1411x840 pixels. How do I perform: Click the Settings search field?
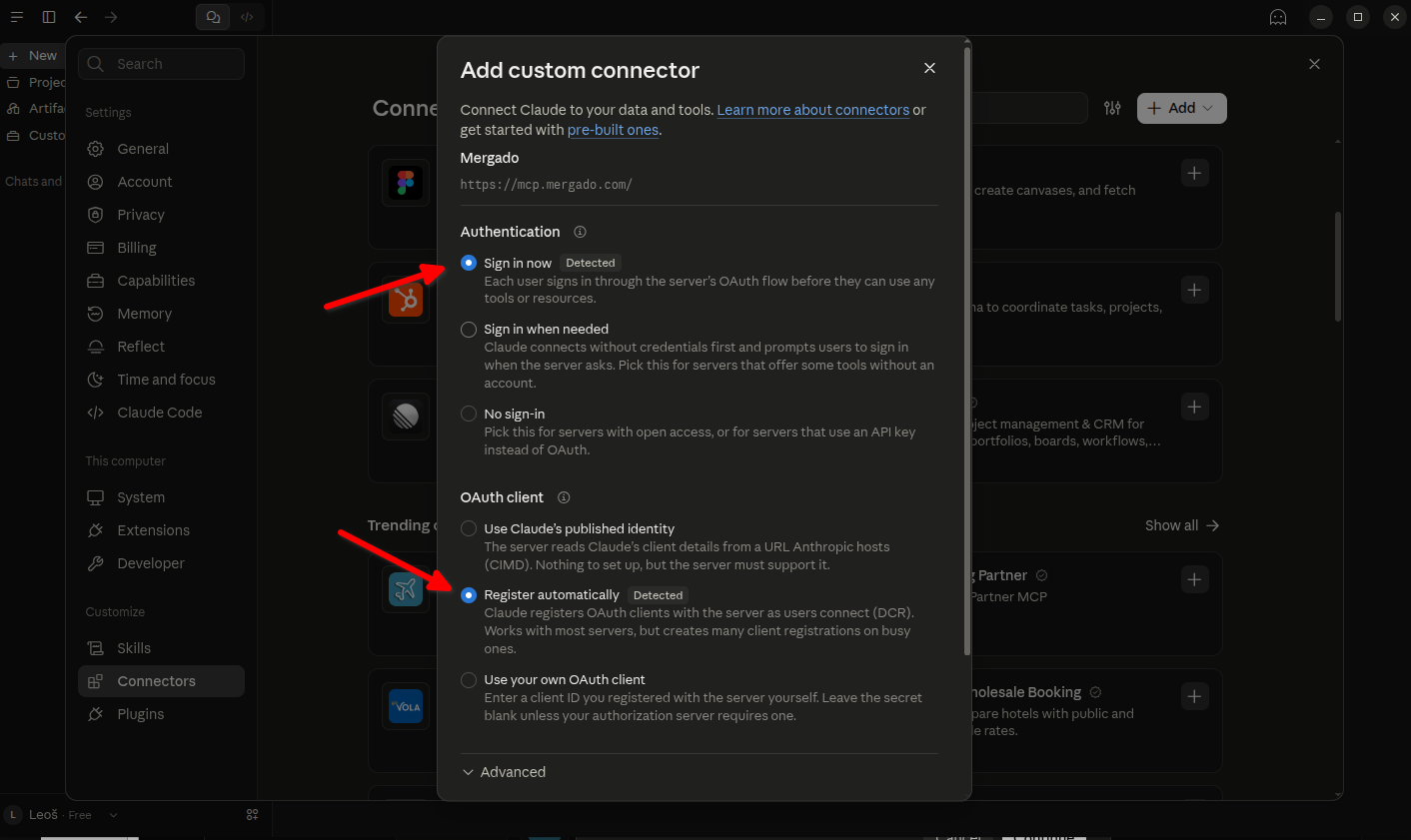(161, 64)
